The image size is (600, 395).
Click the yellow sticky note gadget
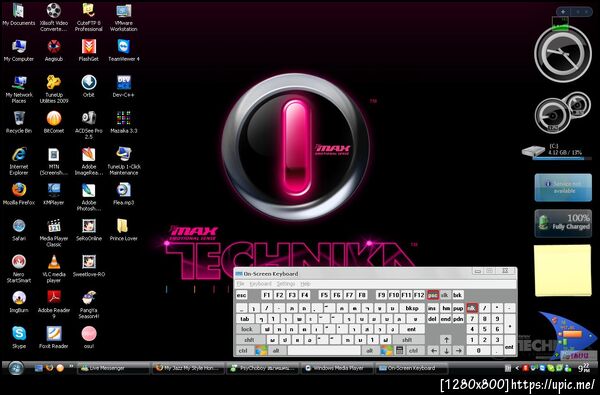[x=562, y=270]
